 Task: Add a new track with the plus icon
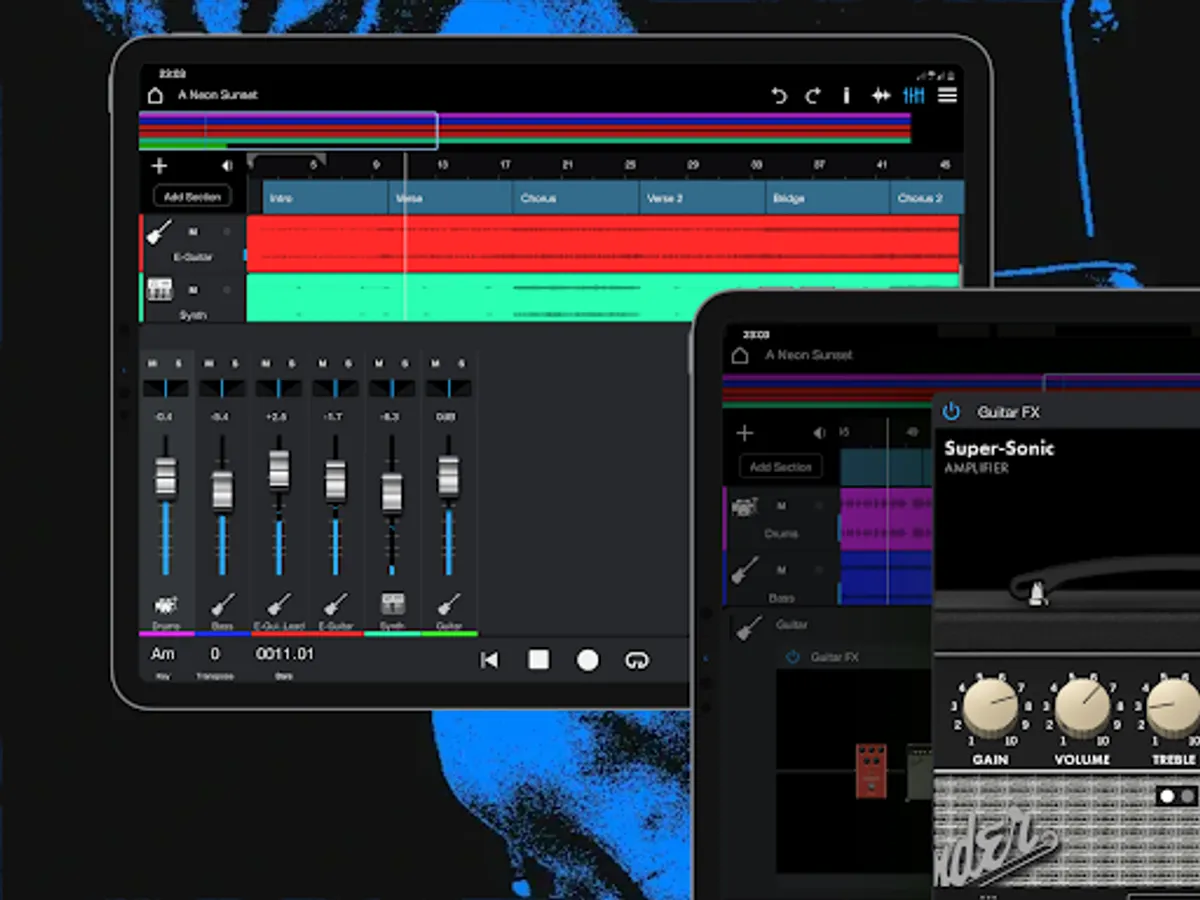pos(159,165)
